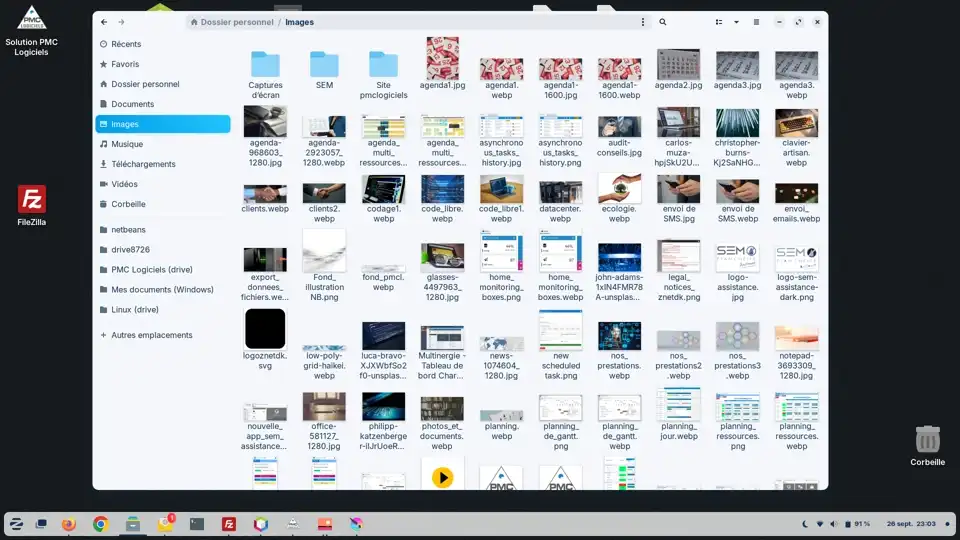Click the FileZilla desktop icon

[32, 200]
